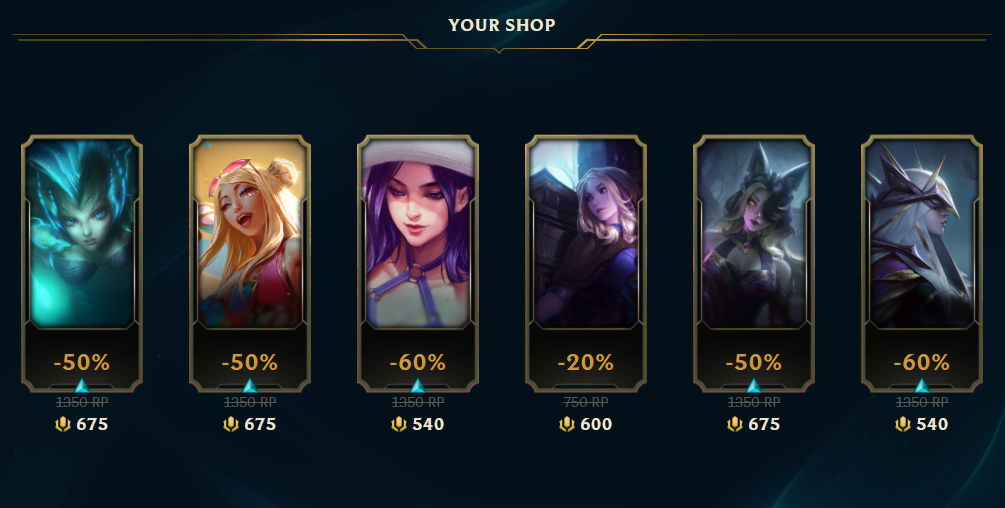This screenshot has width=1005, height=508.
Task: Select the fox-eared coven skin card
Action: tap(754, 263)
